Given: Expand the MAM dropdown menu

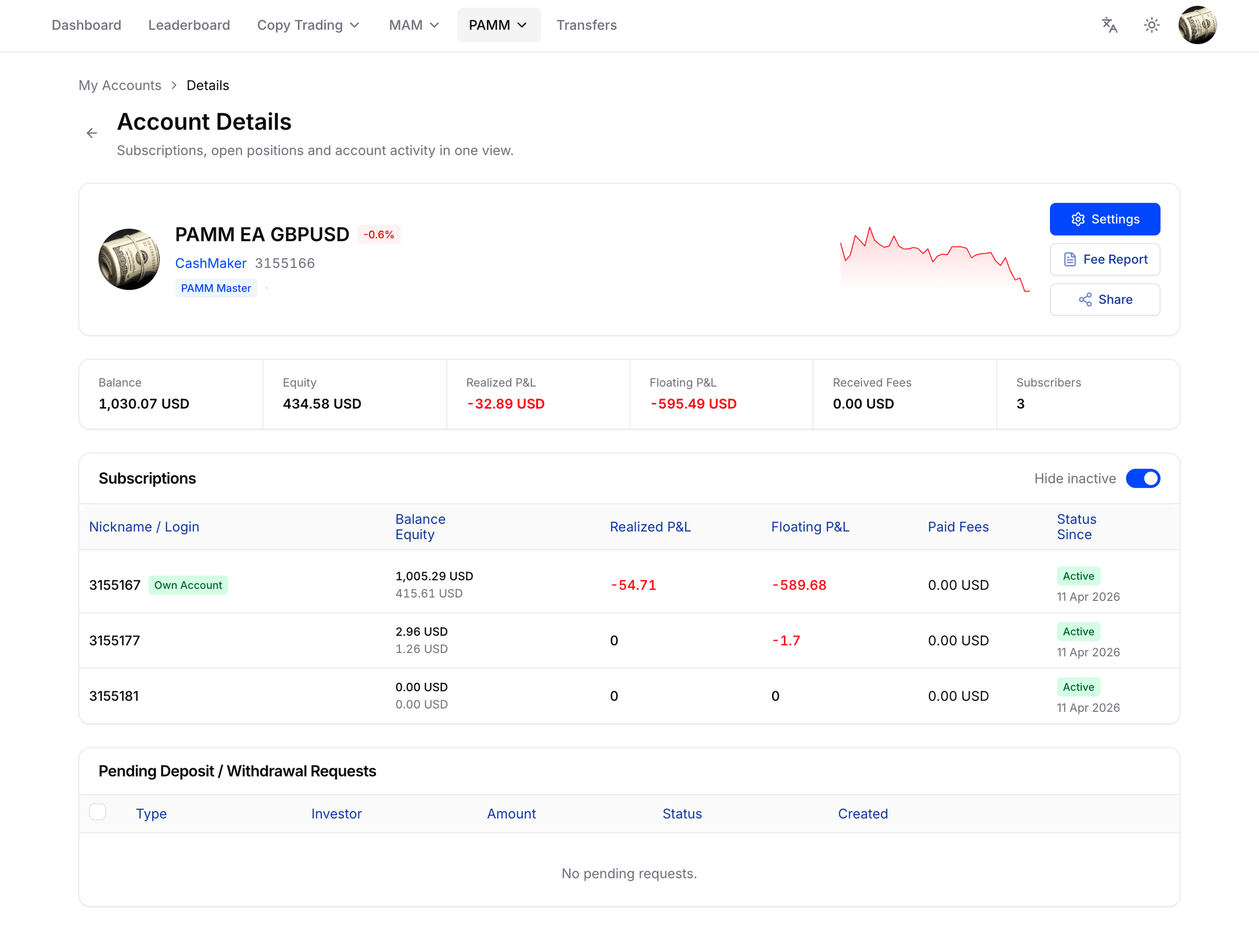Looking at the screenshot, I should pyautogui.click(x=415, y=25).
